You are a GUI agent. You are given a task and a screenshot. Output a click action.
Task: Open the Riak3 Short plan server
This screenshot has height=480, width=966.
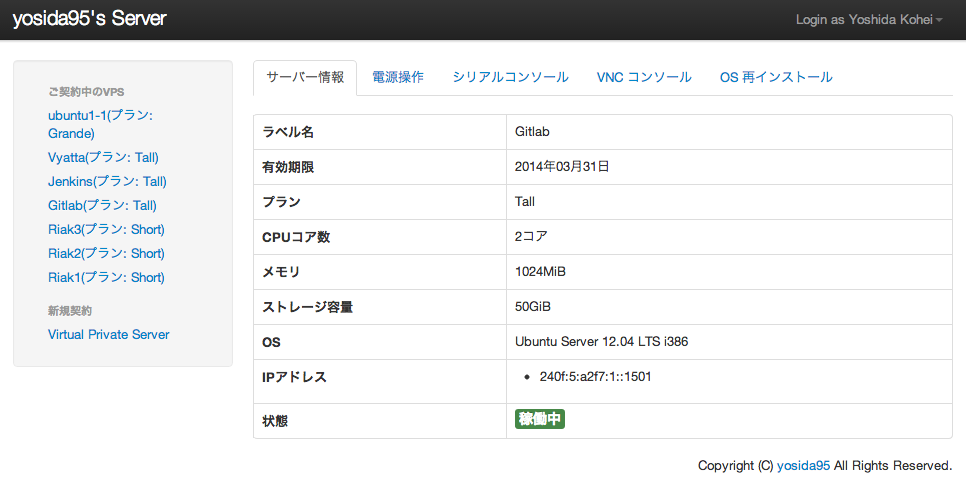point(106,229)
